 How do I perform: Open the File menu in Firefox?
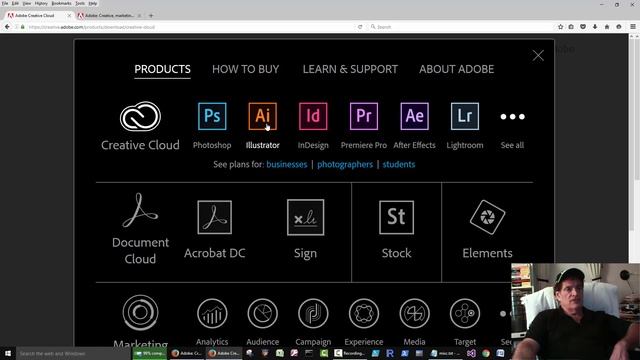tap(5, 3)
